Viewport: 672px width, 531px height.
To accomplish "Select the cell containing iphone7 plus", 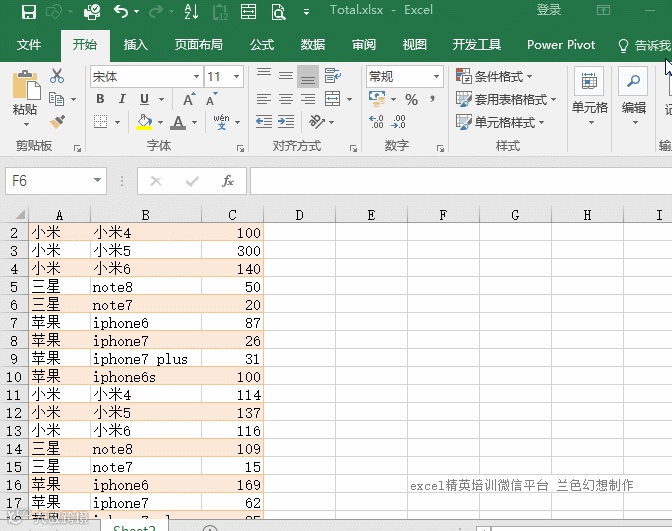I will click(146, 359).
